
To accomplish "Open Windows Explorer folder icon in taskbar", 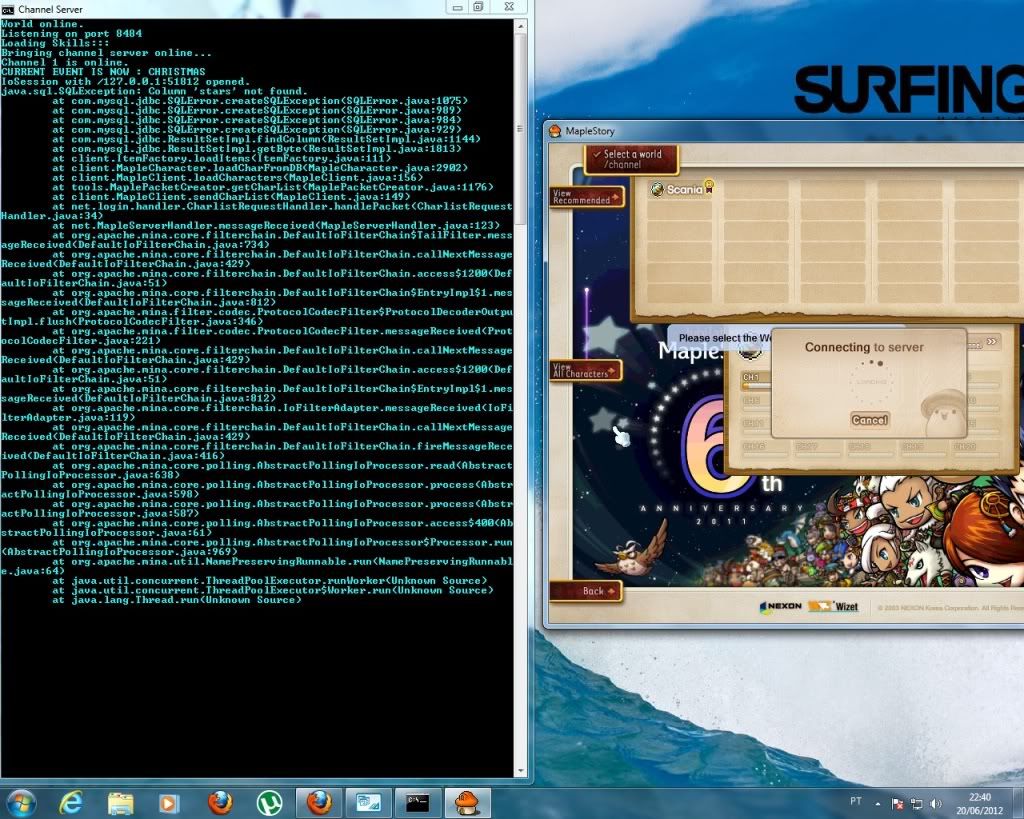I will tap(121, 802).
